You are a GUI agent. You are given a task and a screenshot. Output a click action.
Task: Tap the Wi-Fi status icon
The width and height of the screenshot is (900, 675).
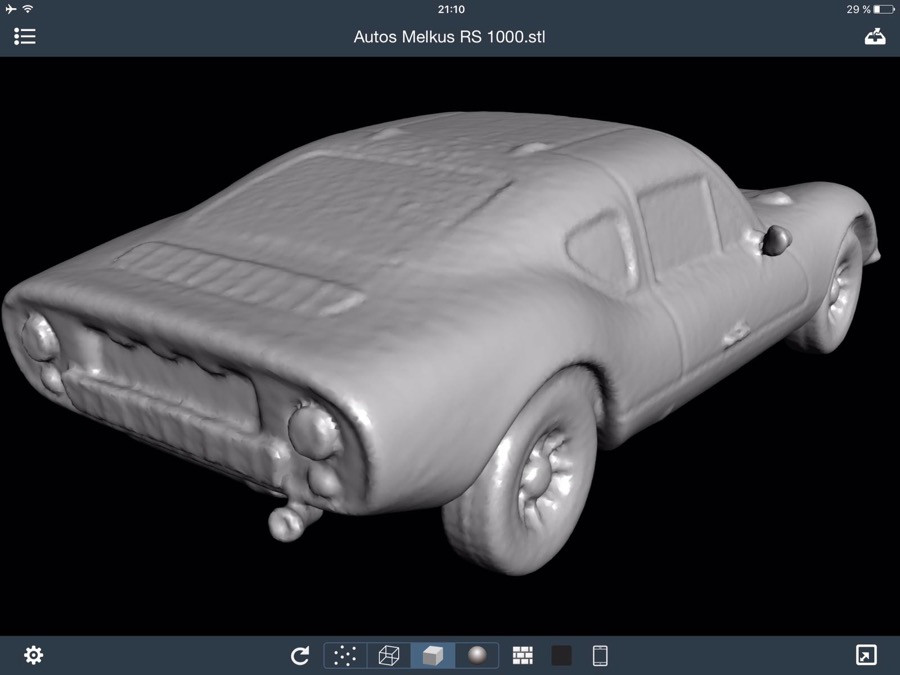tap(28, 9)
